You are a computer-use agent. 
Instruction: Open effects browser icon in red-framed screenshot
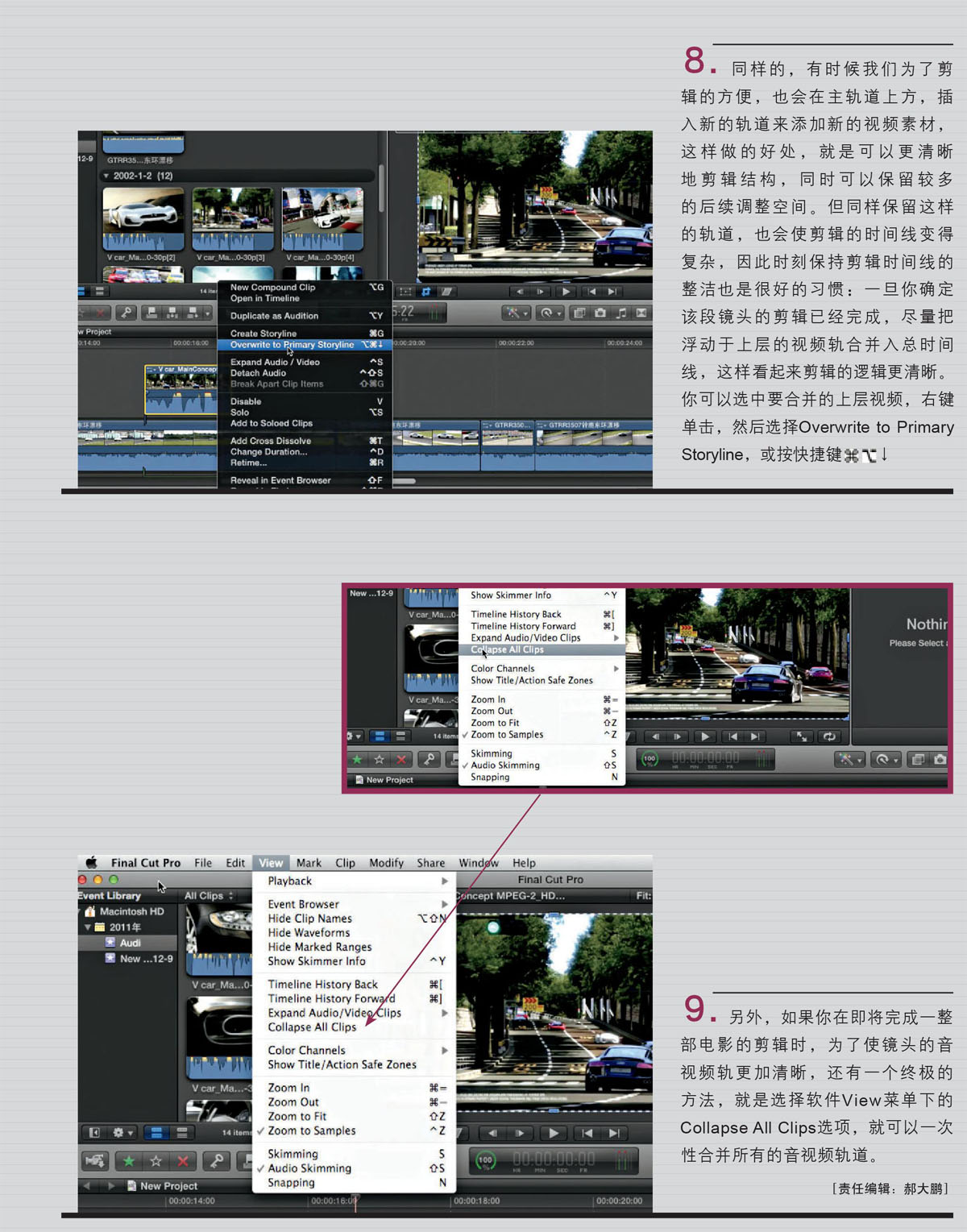click(x=918, y=759)
